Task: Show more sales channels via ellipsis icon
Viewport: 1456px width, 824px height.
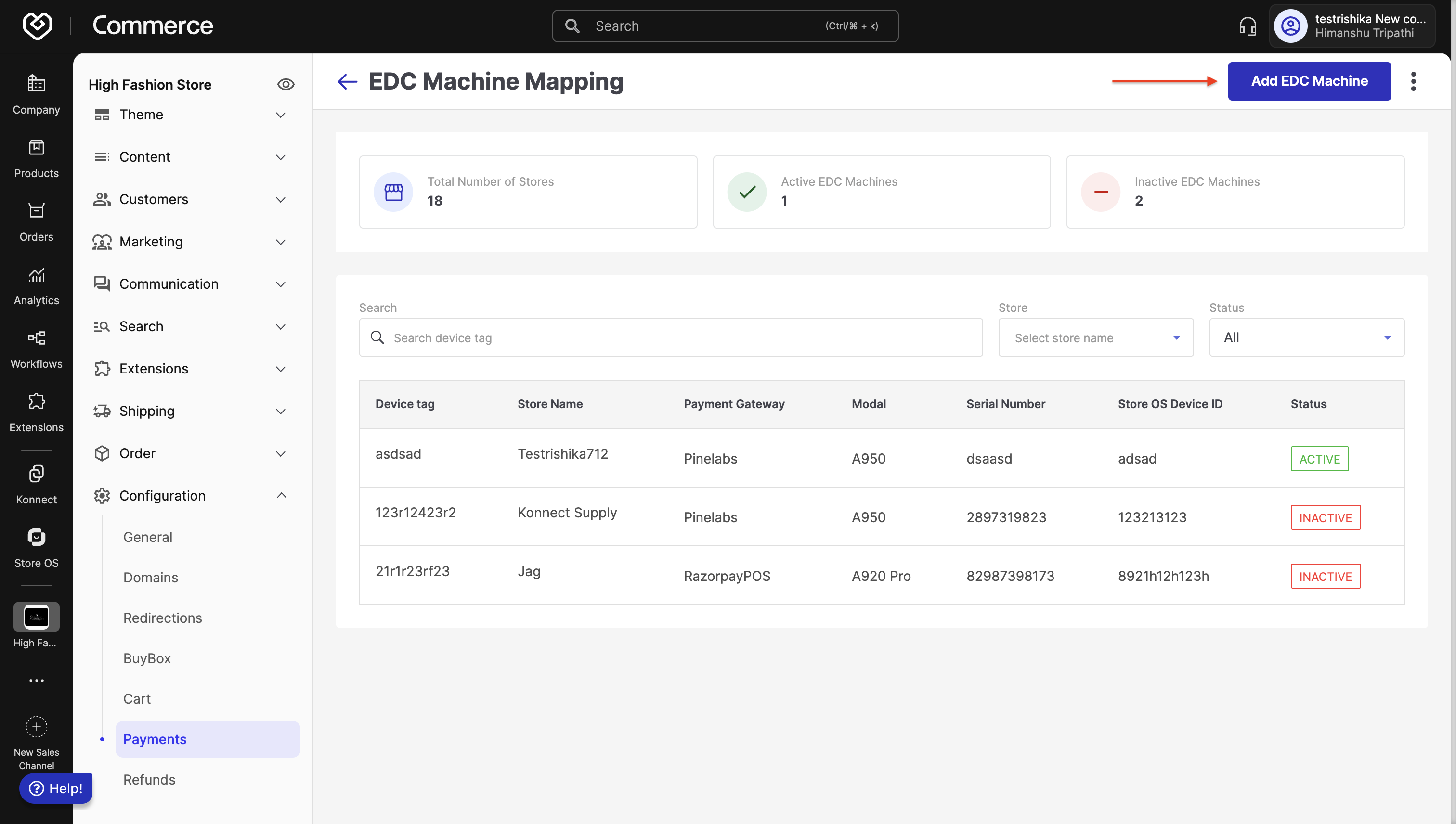Action: click(36, 680)
